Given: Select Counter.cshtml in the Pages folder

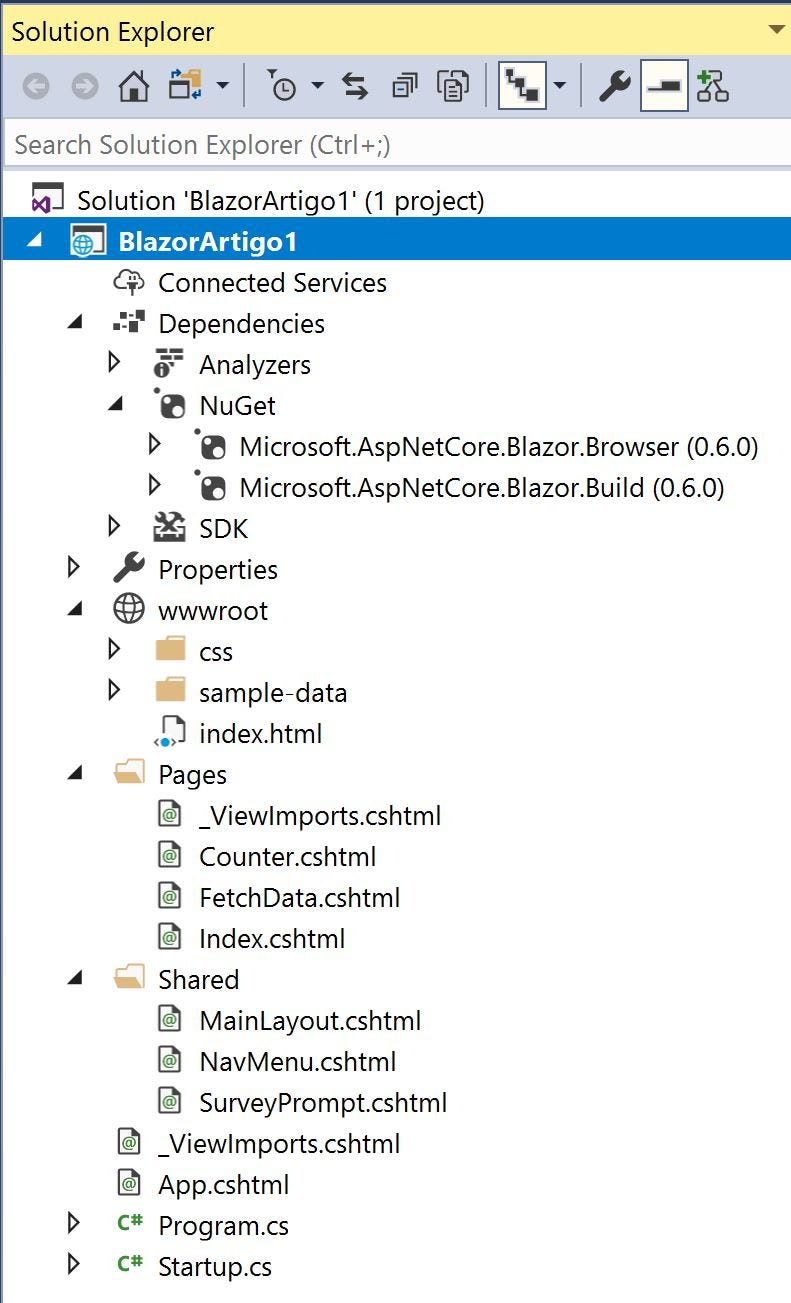Looking at the screenshot, I should (x=288, y=856).
